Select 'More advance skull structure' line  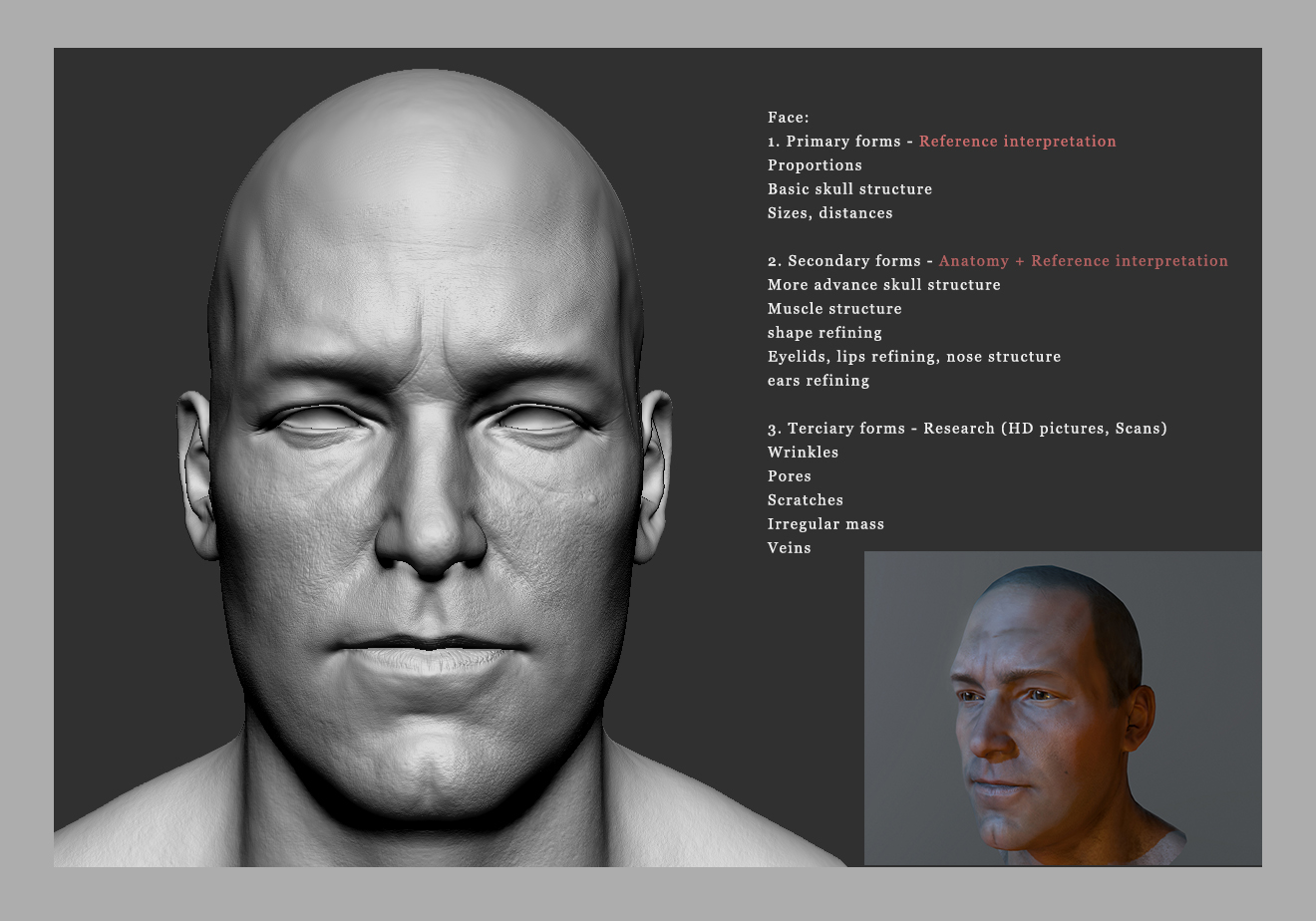(x=884, y=285)
